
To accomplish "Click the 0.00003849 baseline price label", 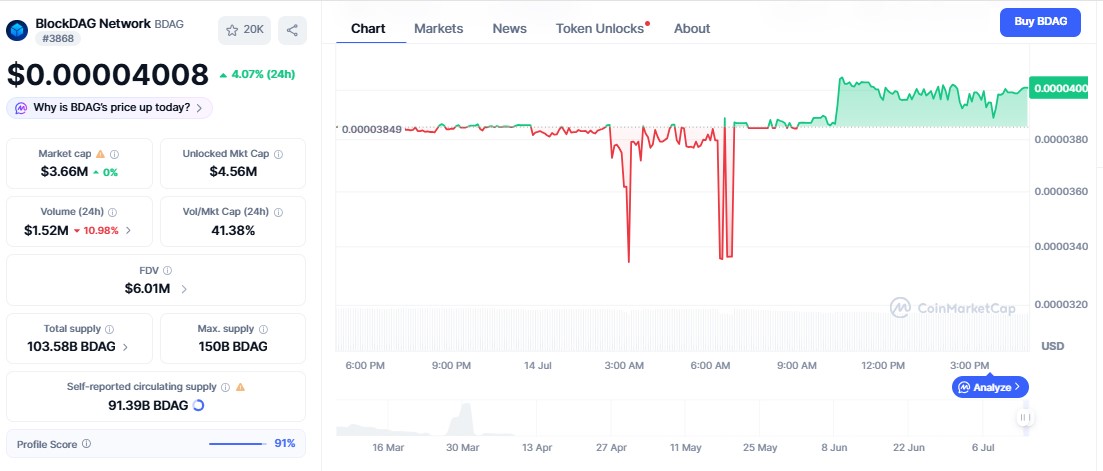I will coord(371,129).
